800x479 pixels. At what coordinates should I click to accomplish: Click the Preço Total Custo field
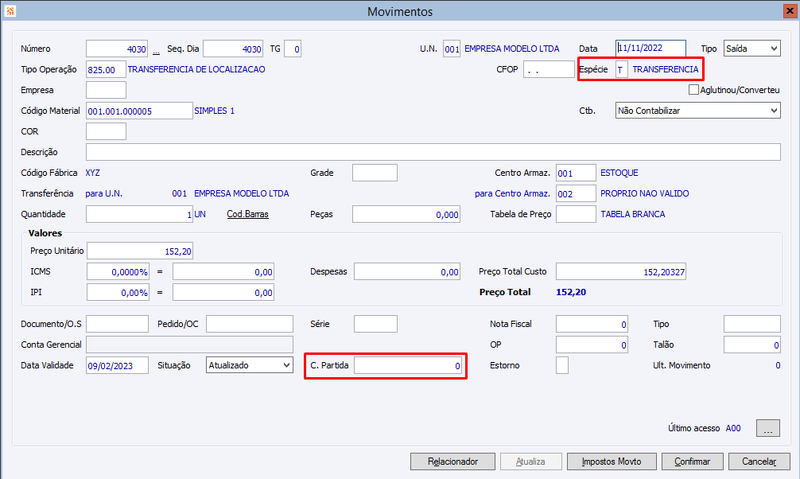pos(621,272)
